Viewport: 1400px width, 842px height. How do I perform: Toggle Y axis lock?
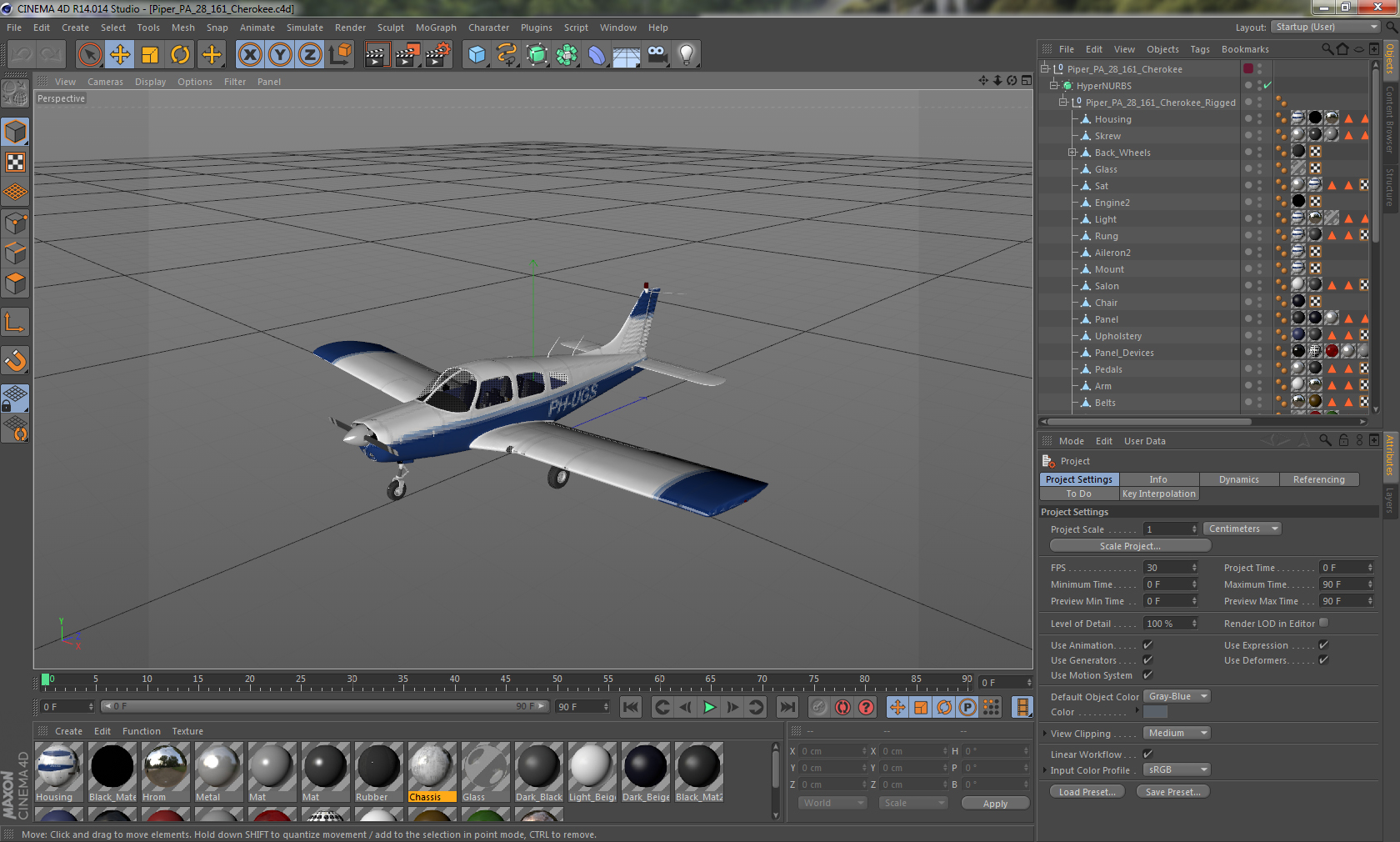280,55
